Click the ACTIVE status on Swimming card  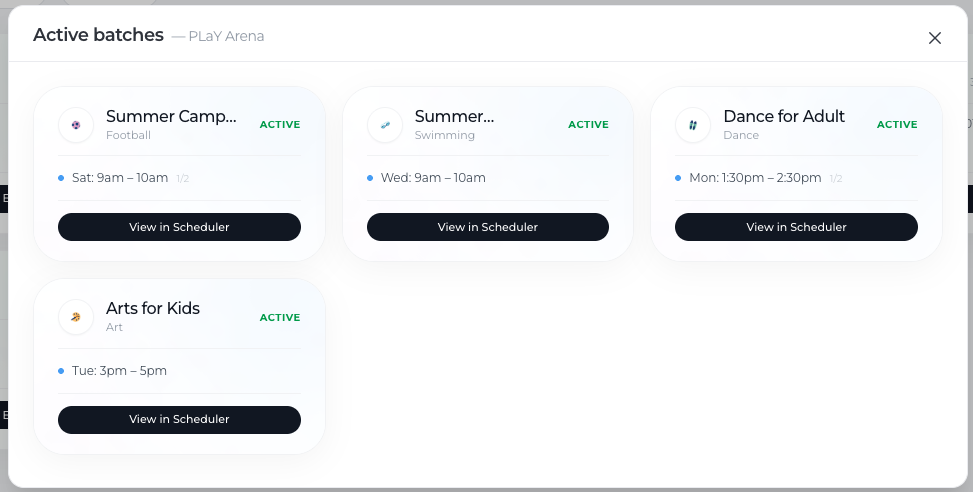coord(588,125)
